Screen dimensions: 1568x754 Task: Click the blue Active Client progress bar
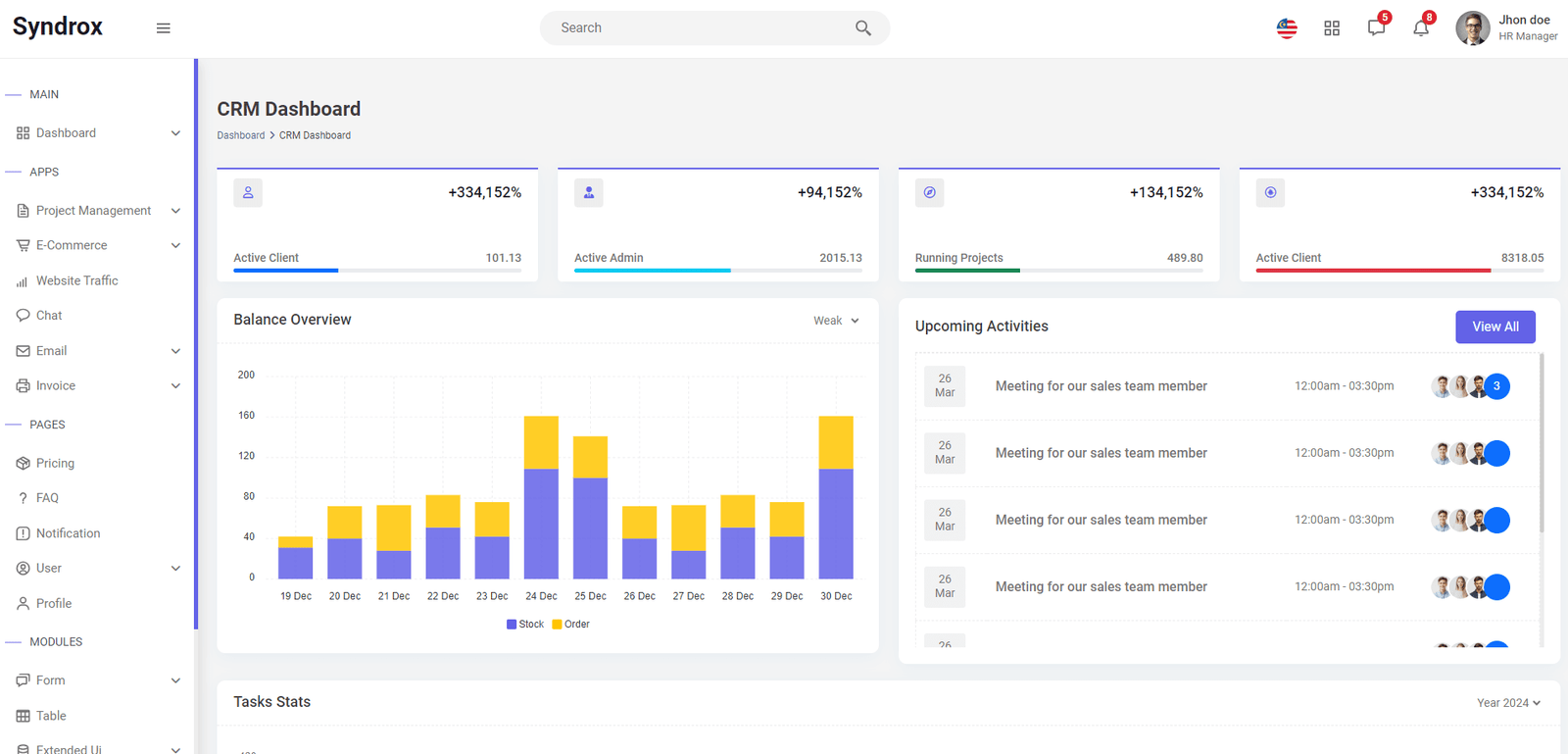(x=286, y=270)
